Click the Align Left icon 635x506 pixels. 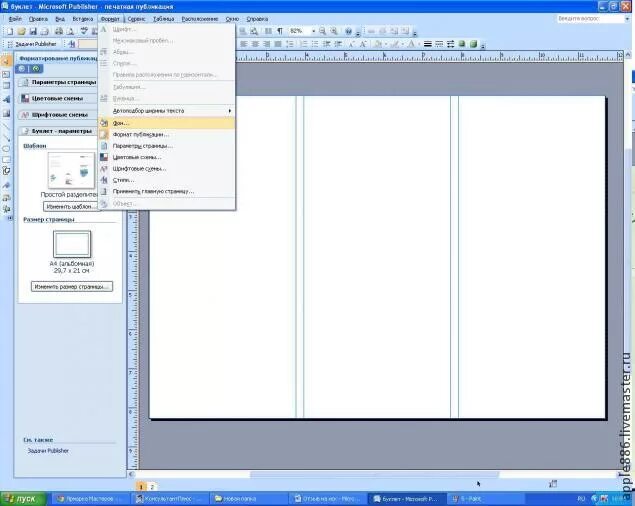pos(244,44)
